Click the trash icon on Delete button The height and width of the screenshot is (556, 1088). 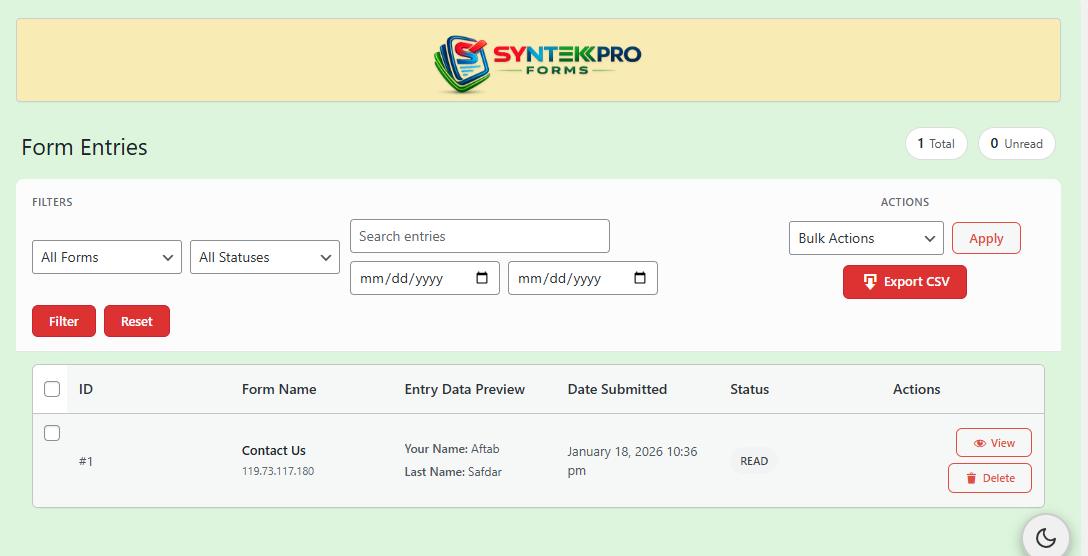971,478
